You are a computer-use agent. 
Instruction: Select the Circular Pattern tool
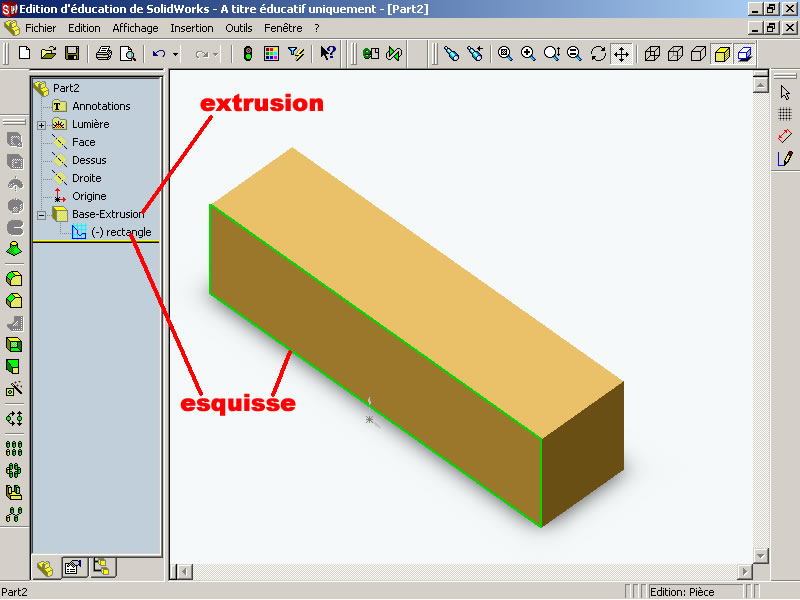coord(14,470)
